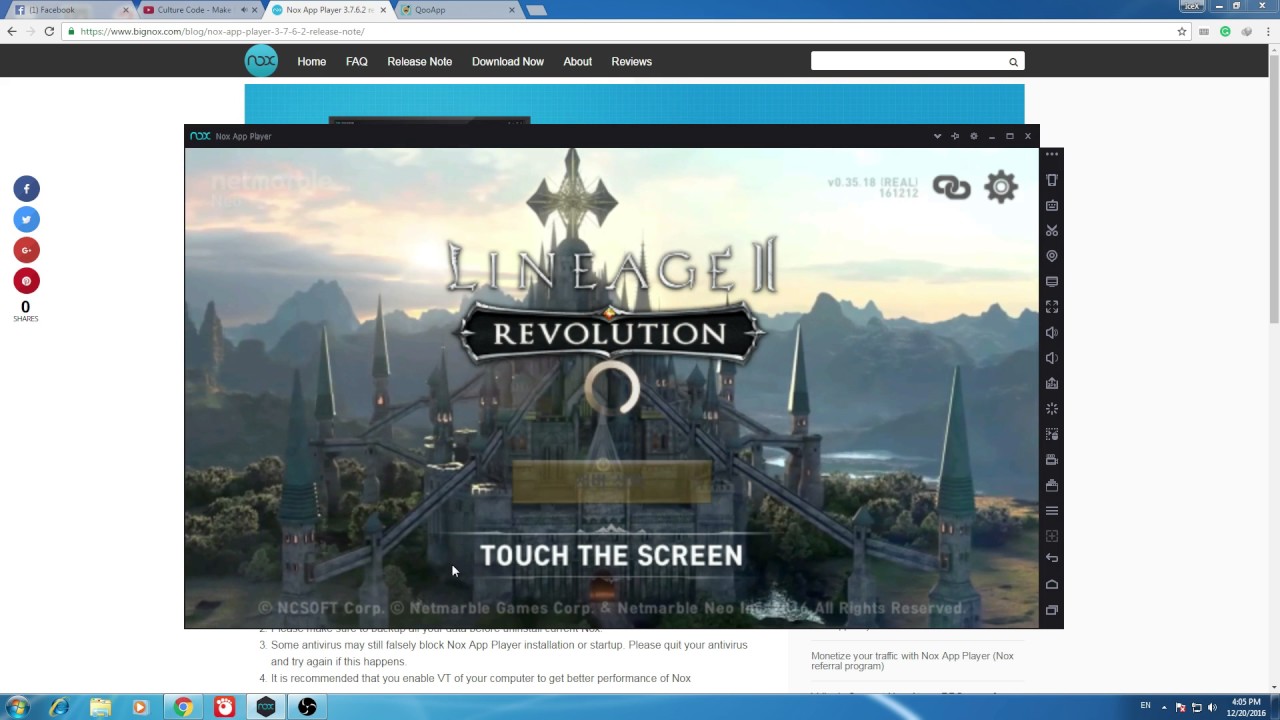Toggle Nox fullscreen mode icon
Viewport: 1280px width, 720px height.
(1052, 307)
